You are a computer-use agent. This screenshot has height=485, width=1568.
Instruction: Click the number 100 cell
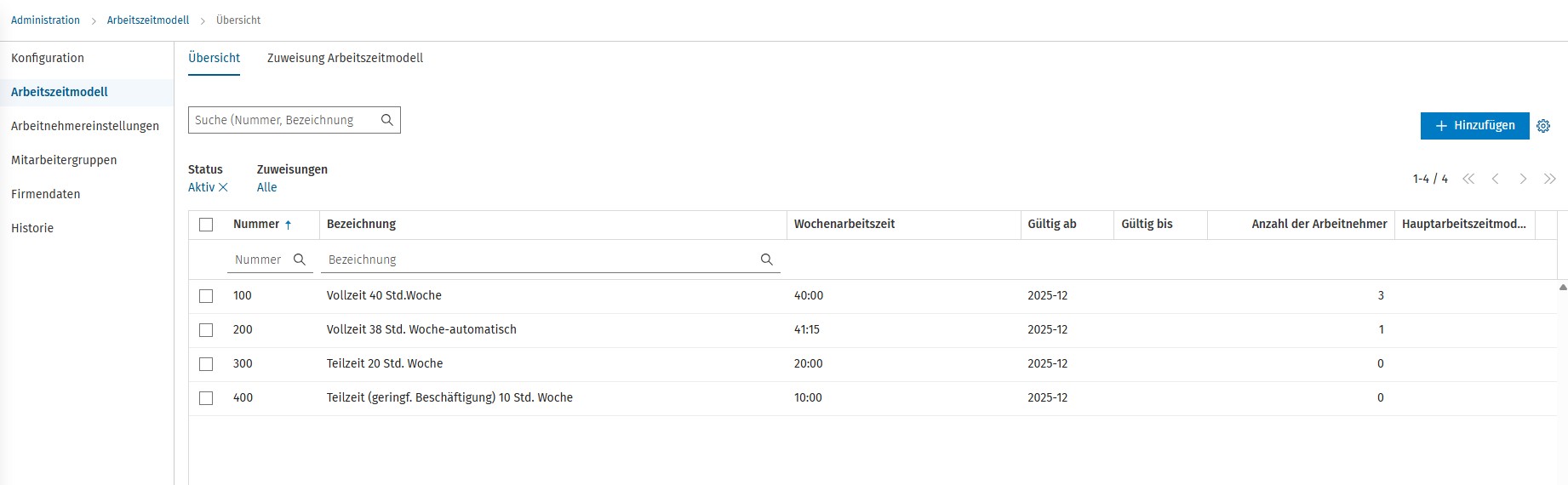tap(243, 296)
